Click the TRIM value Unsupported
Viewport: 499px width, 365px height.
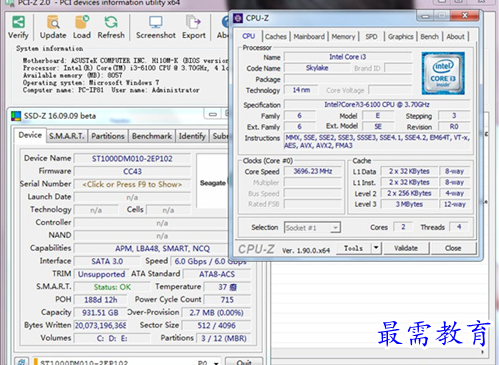point(101,274)
